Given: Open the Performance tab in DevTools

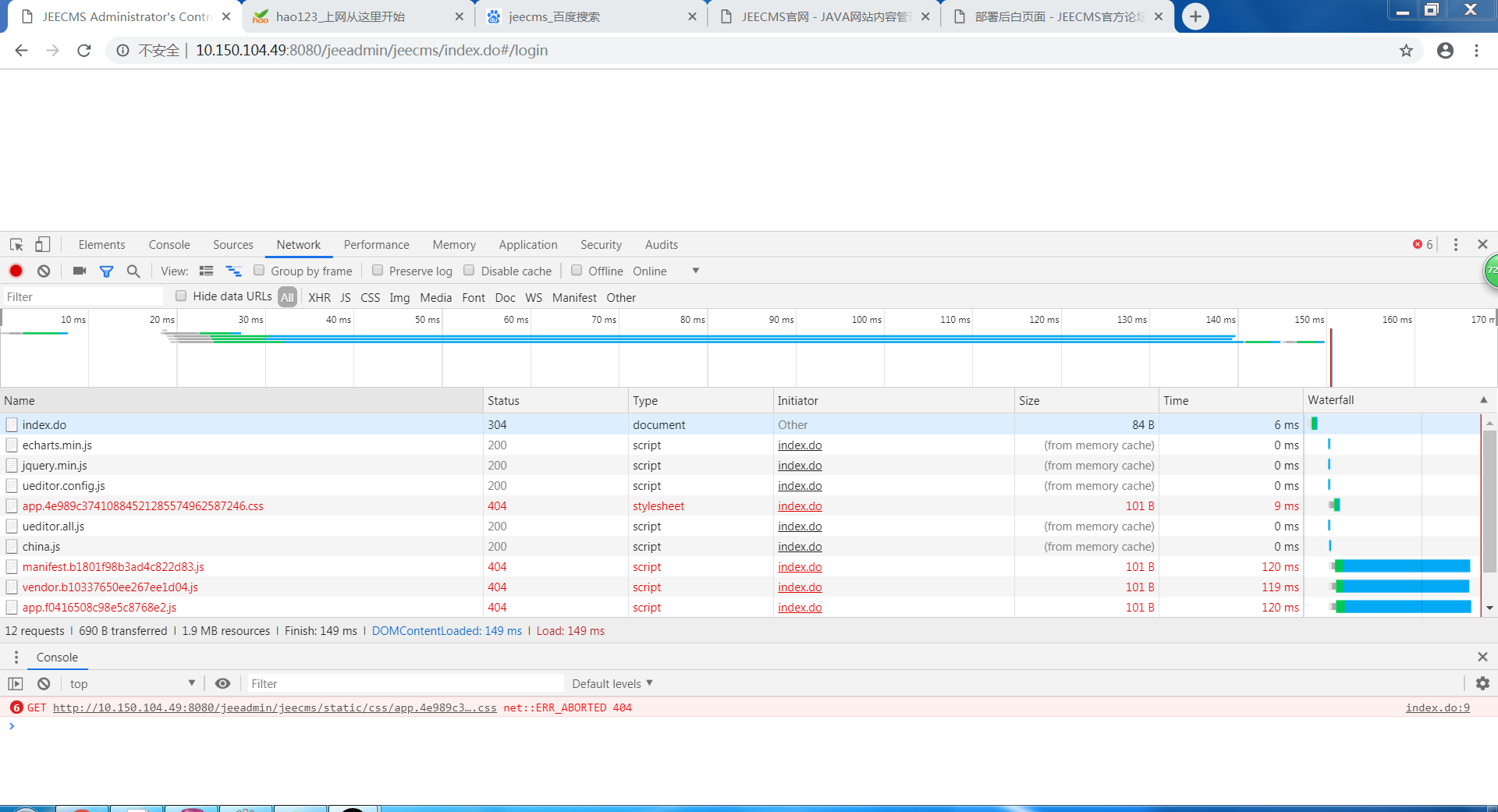Looking at the screenshot, I should [376, 245].
